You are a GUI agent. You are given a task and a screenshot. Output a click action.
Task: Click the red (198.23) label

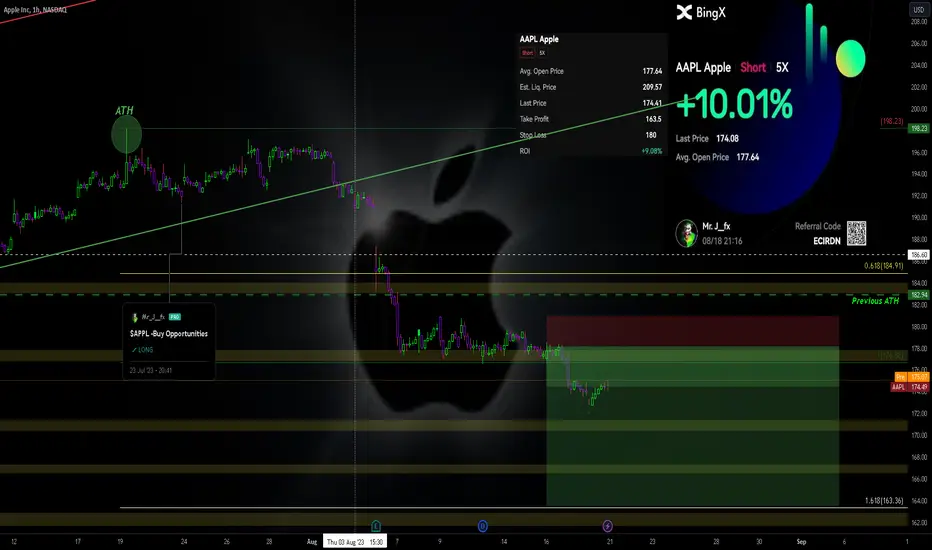[892, 121]
